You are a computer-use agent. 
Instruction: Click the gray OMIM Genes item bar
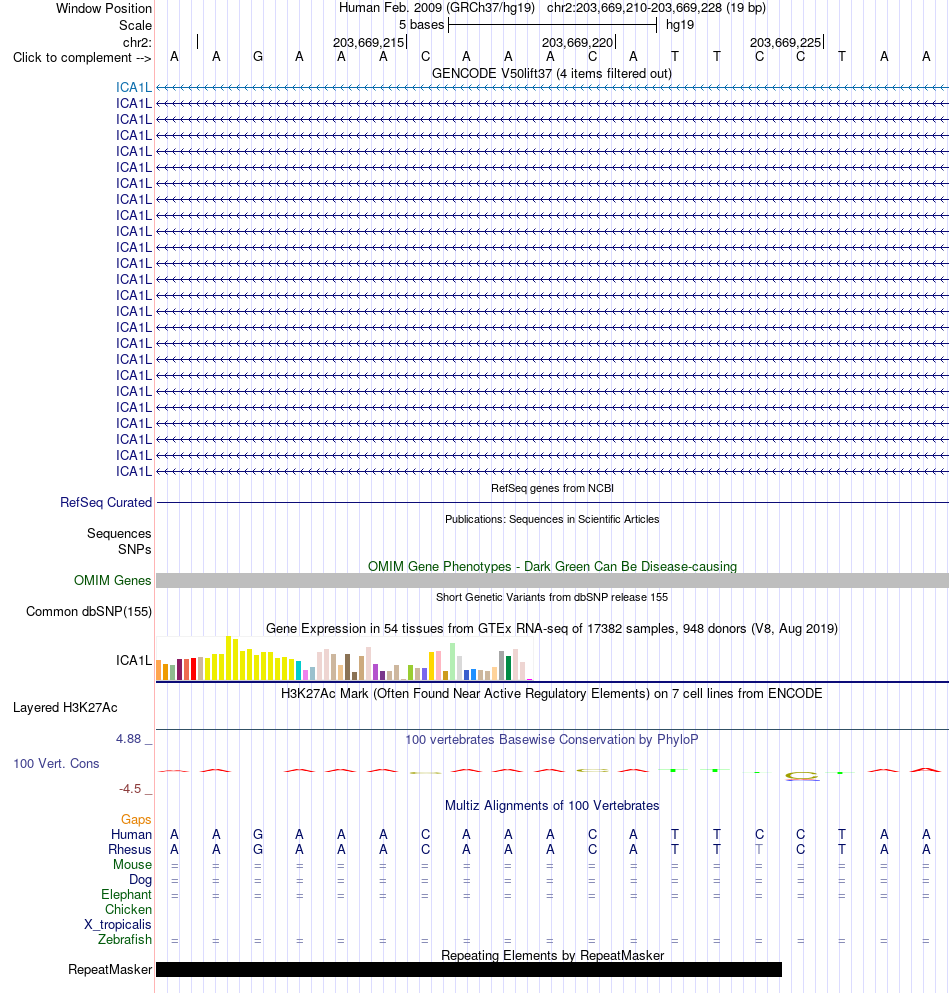(x=552, y=580)
